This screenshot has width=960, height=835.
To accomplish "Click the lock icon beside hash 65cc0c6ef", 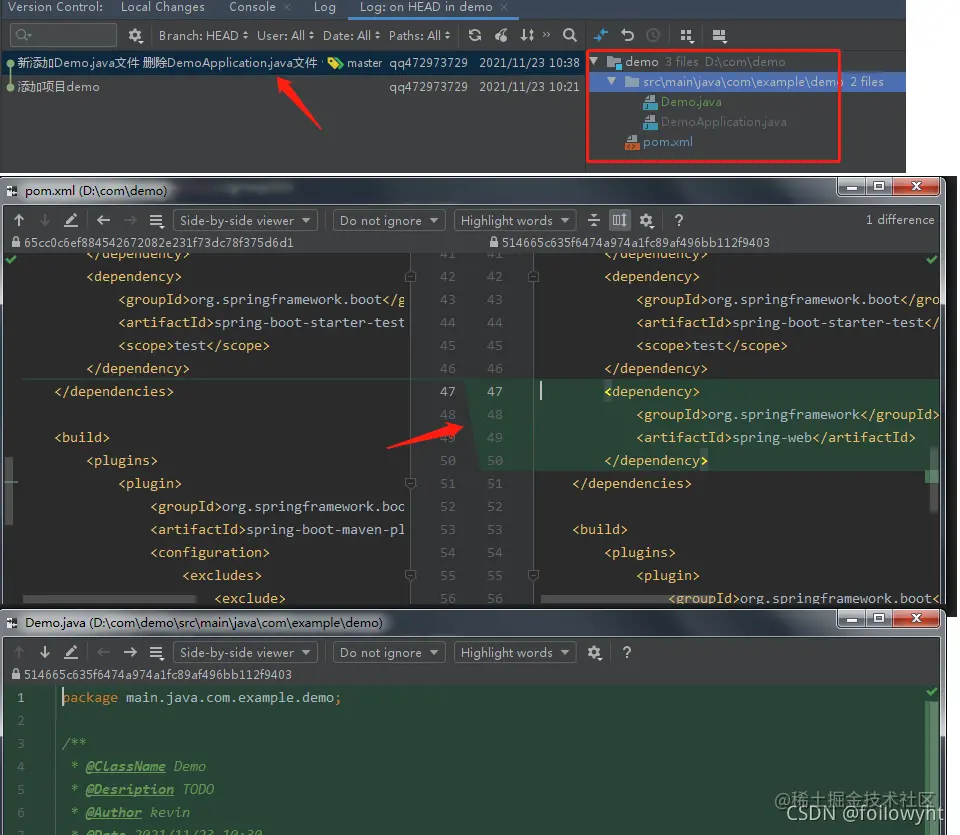I will [x=16, y=242].
